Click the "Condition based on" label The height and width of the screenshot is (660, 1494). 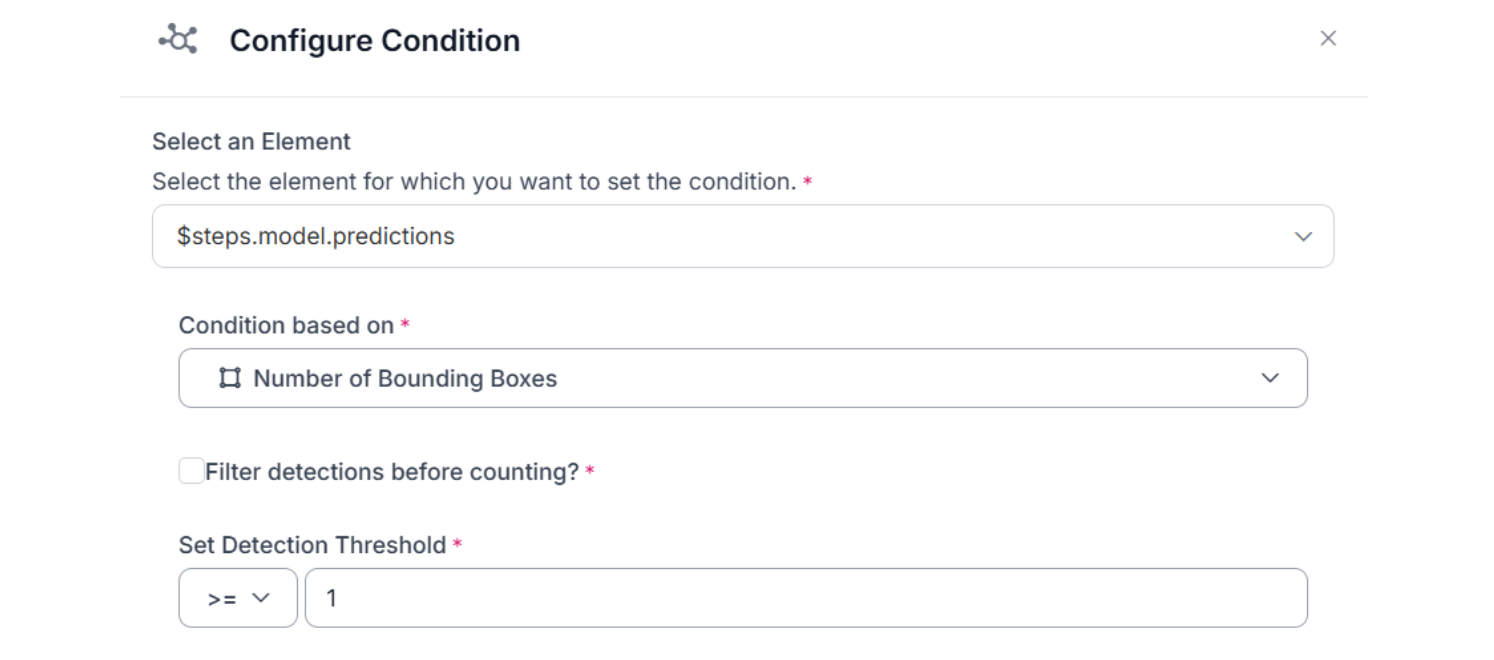click(x=286, y=325)
